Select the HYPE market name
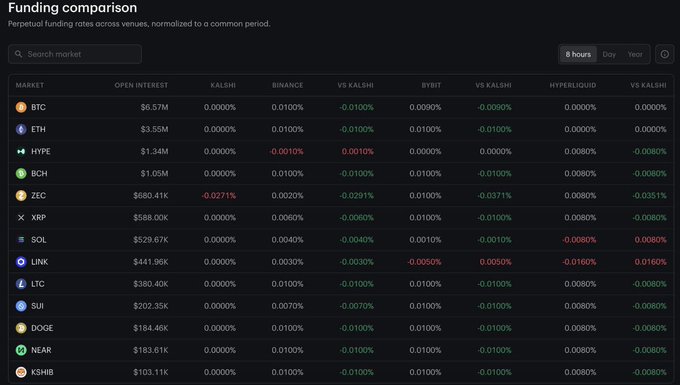This screenshot has width=680, height=385. [41, 151]
